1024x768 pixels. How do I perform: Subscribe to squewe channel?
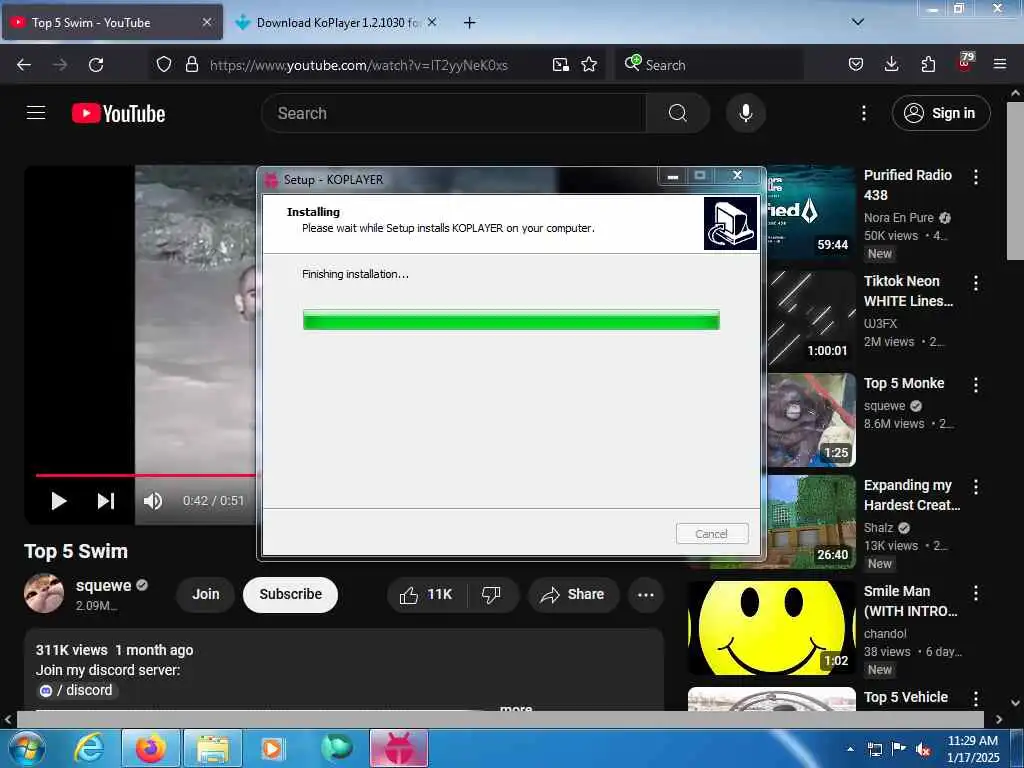[x=290, y=594]
